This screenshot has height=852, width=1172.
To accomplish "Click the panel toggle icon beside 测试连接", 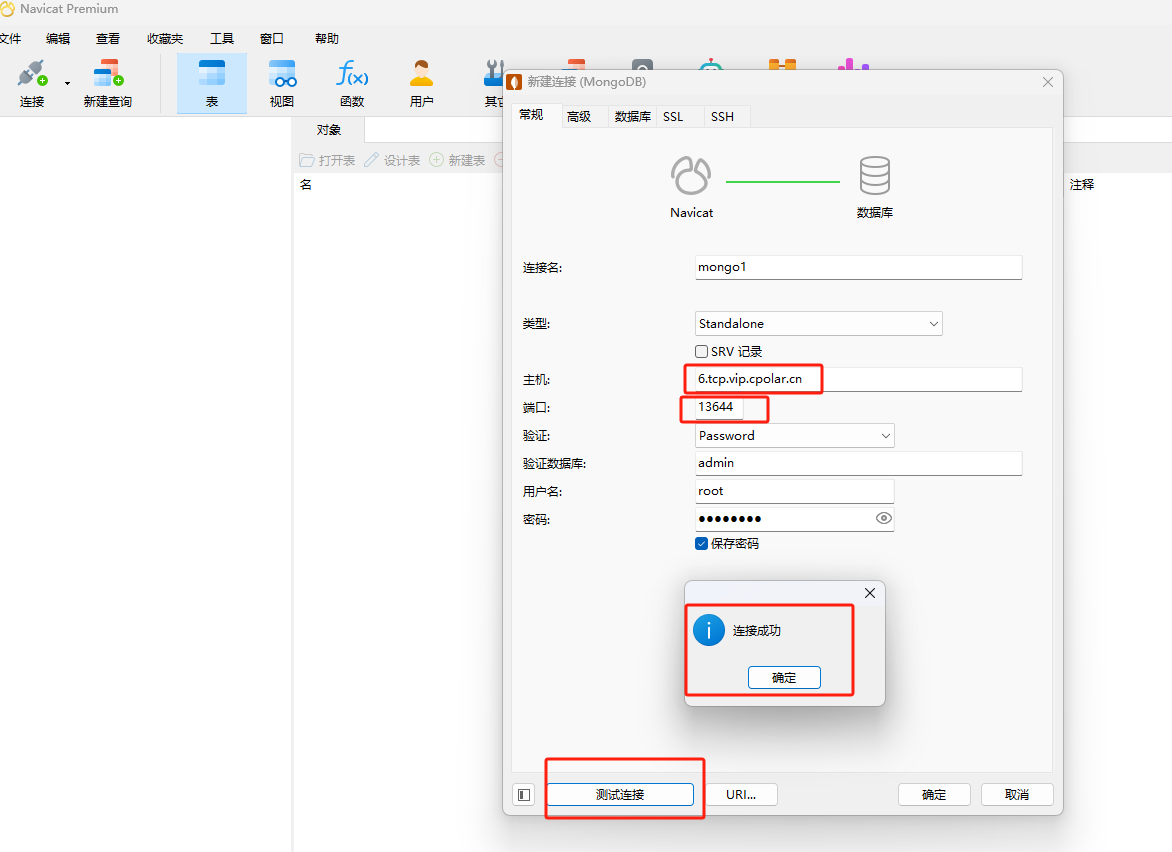I will [524, 794].
